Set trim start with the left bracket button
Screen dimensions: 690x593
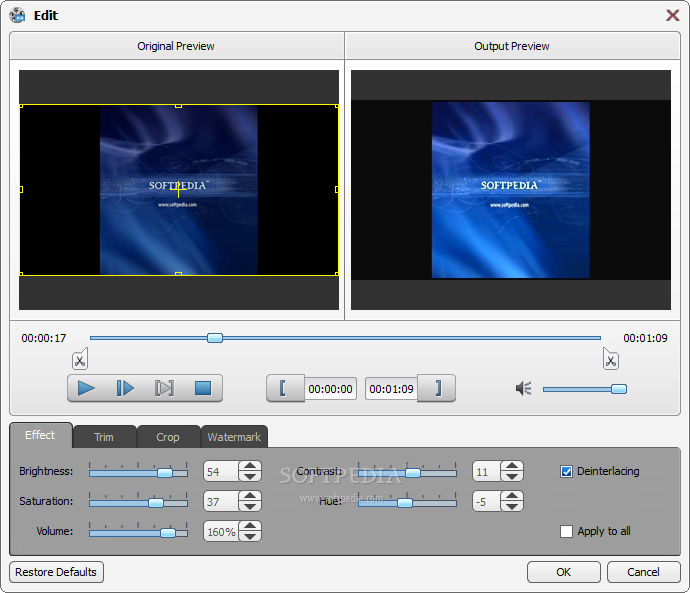pos(284,388)
